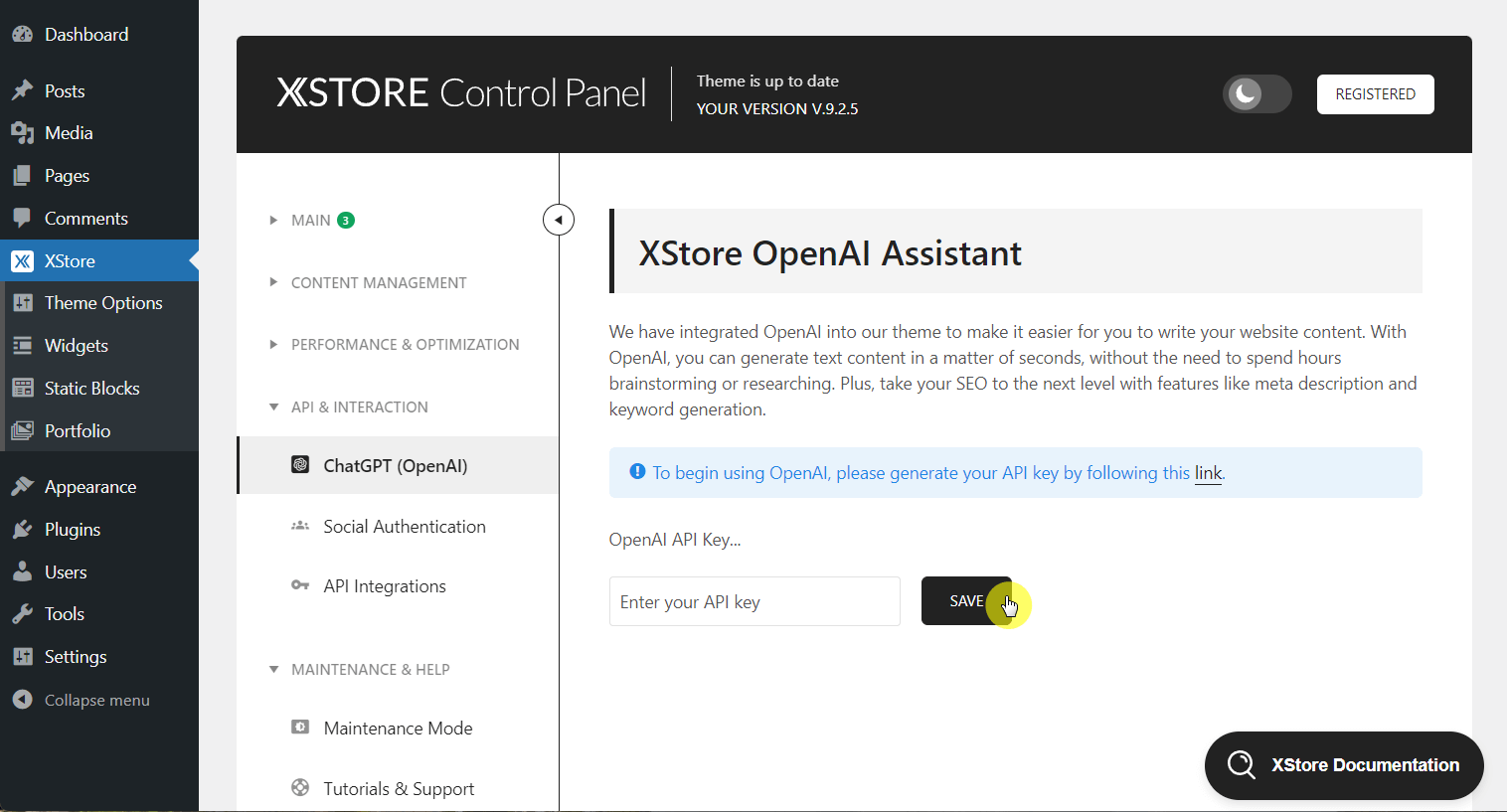1507x812 pixels.
Task: Collapse the control panel sidebar arrow
Action: point(558,219)
